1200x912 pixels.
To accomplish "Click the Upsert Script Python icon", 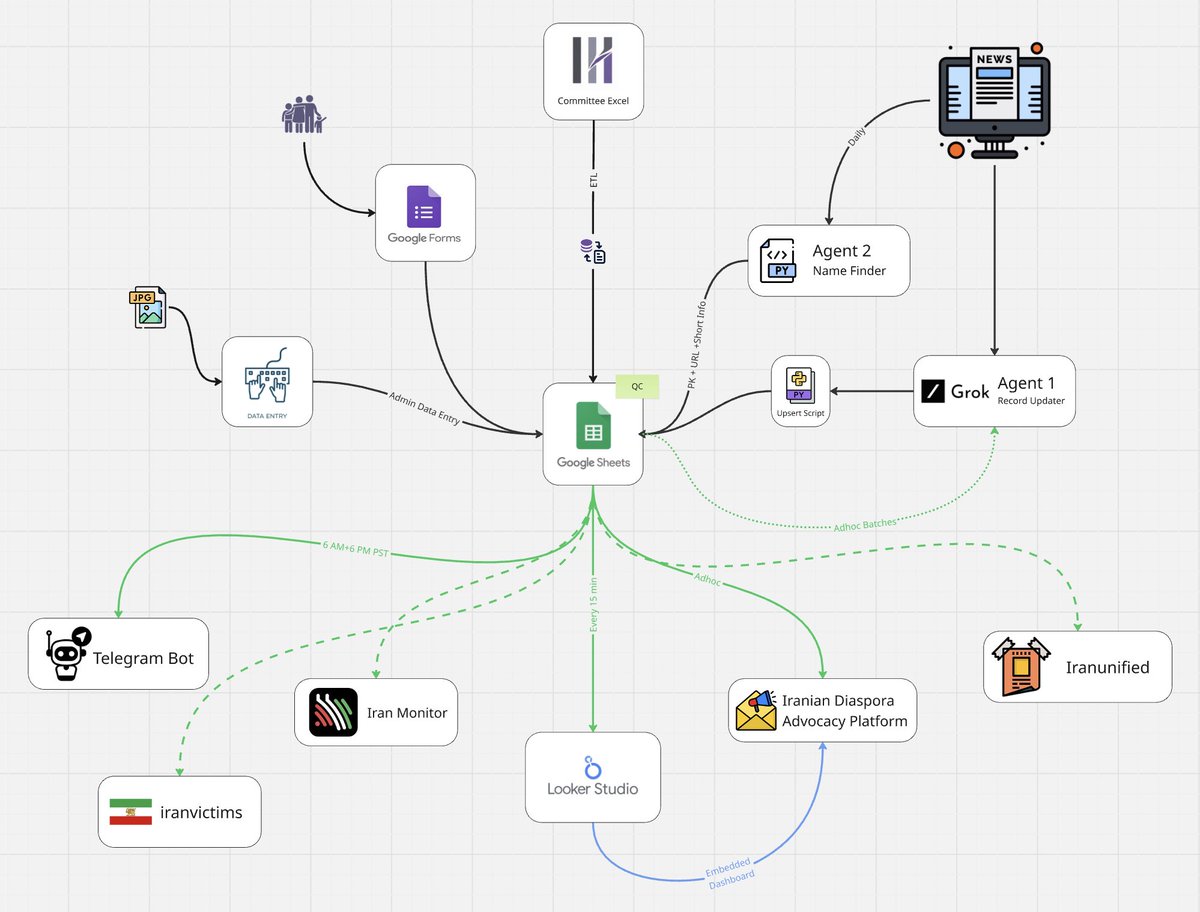I will 800,385.
